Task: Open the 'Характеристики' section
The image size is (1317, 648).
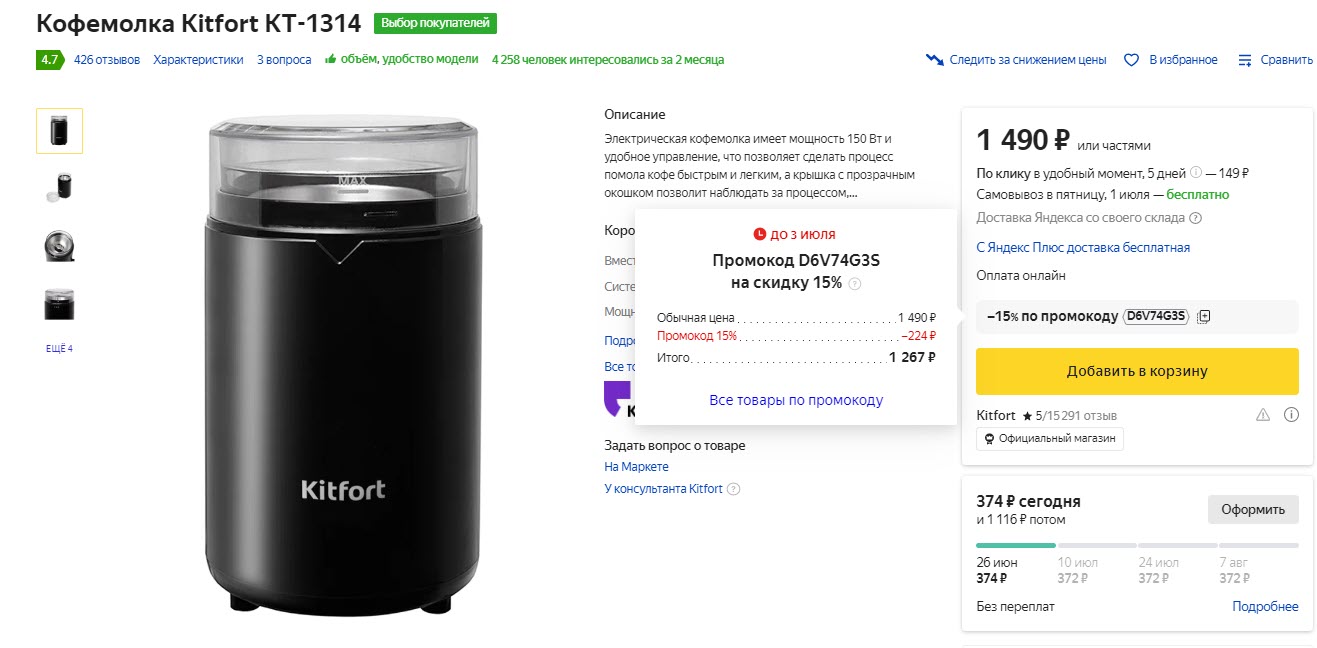Action: [x=198, y=60]
